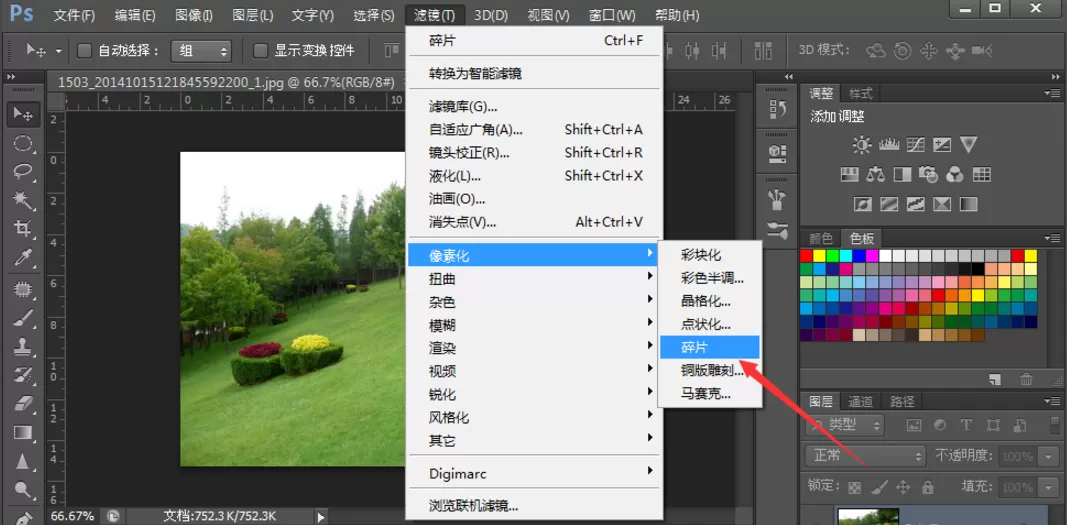Add a Threshold adjustment

915,204
